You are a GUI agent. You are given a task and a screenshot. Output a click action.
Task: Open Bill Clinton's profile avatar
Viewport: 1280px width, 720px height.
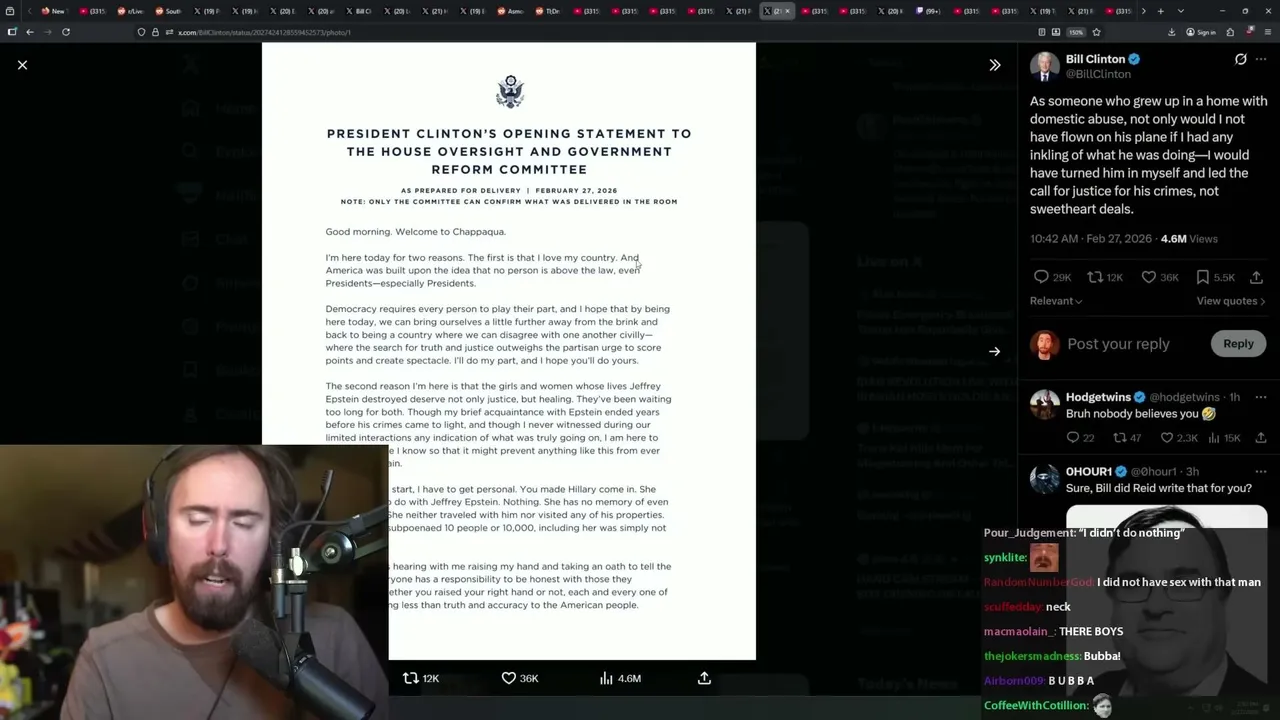tap(1045, 66)
